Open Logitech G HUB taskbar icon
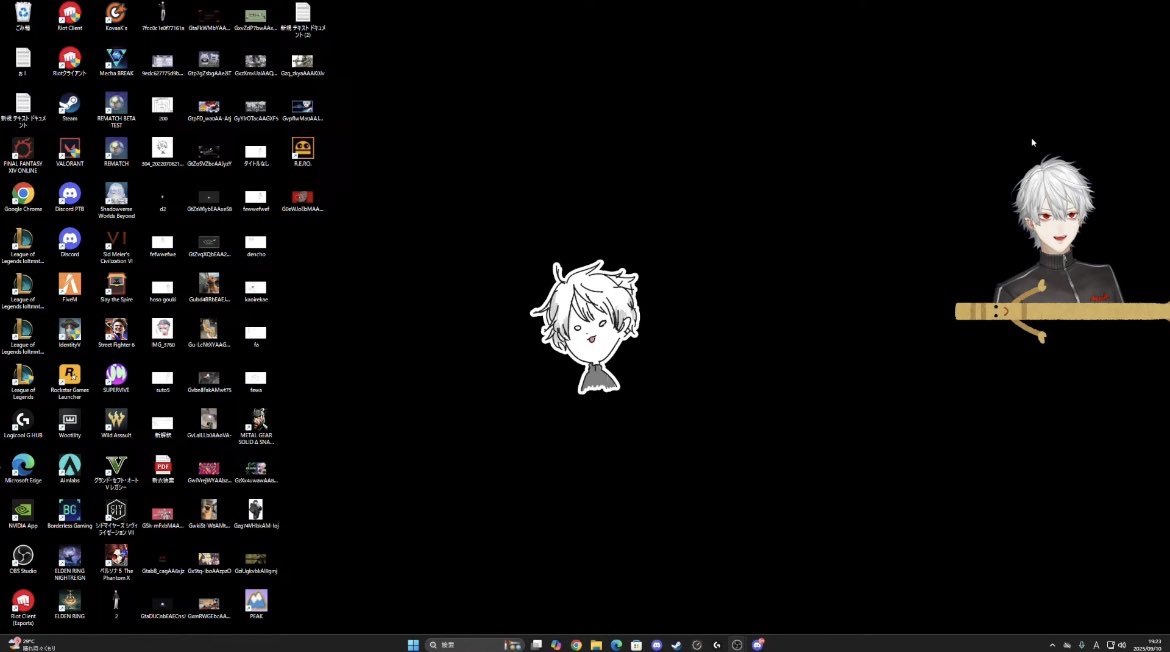The width and height of the screenshot is (1170, 652). pyautogui.click(x=717, y=645)
